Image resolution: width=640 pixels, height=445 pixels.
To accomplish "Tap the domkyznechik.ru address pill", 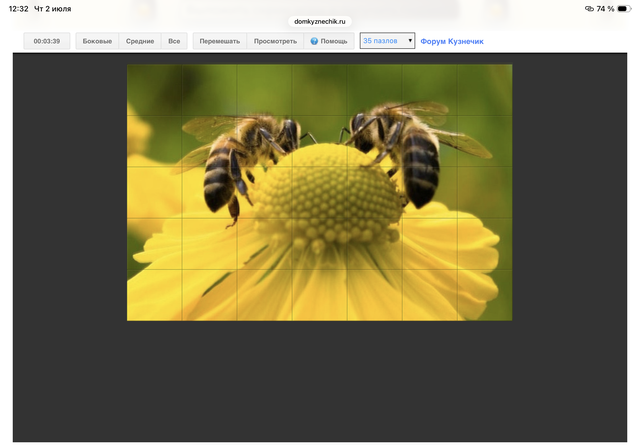I will pyautogui.click(x=320, y=21).
